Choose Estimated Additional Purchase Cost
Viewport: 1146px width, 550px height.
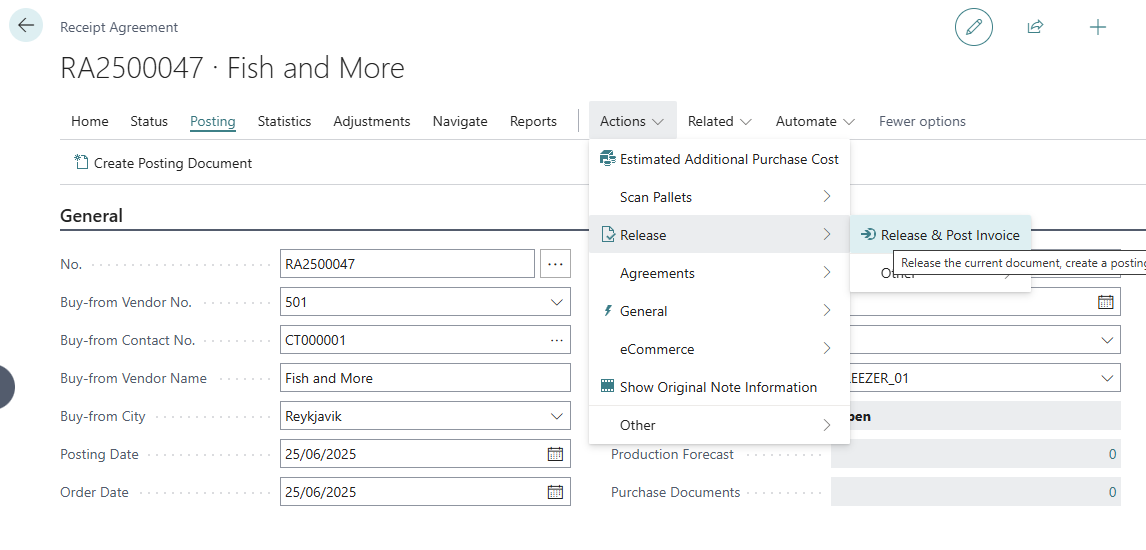click(x=728, y=159)
